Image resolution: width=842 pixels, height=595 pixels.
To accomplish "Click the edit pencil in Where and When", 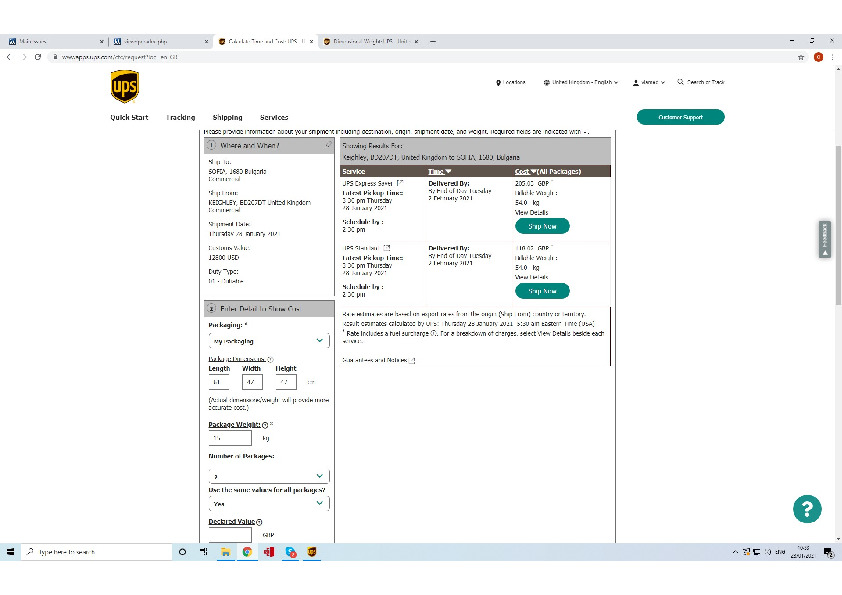I will pyautogui.click(x=328, y=145).
